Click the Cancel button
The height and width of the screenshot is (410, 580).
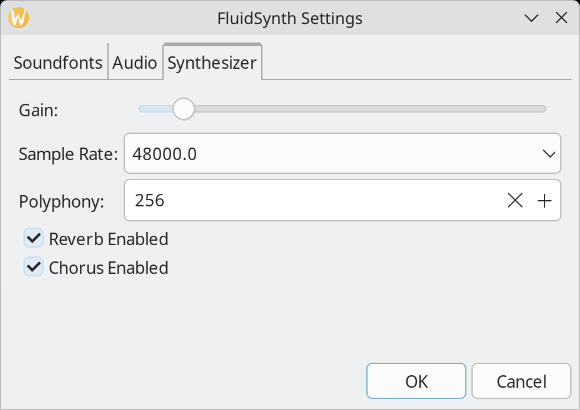(522, 381)
